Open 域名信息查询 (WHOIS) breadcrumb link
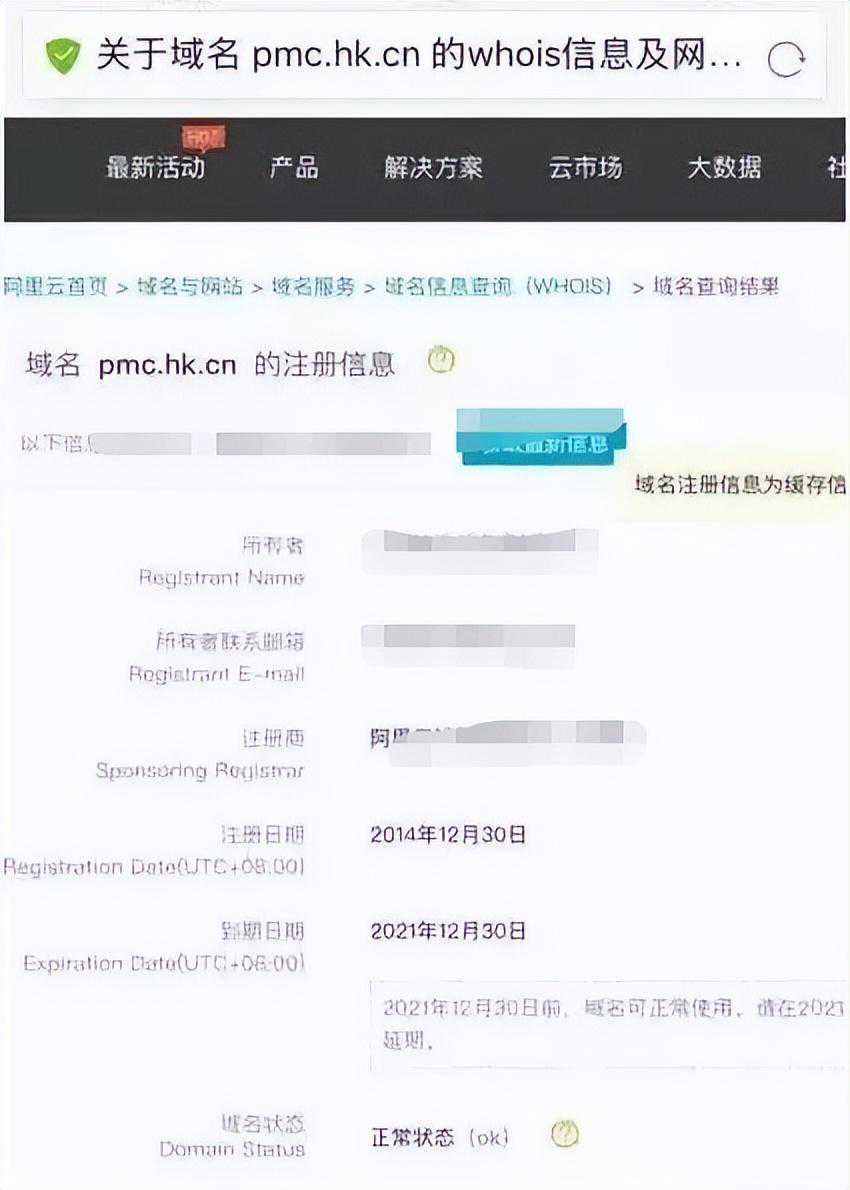850x1190 pixels. coord(498,287)
